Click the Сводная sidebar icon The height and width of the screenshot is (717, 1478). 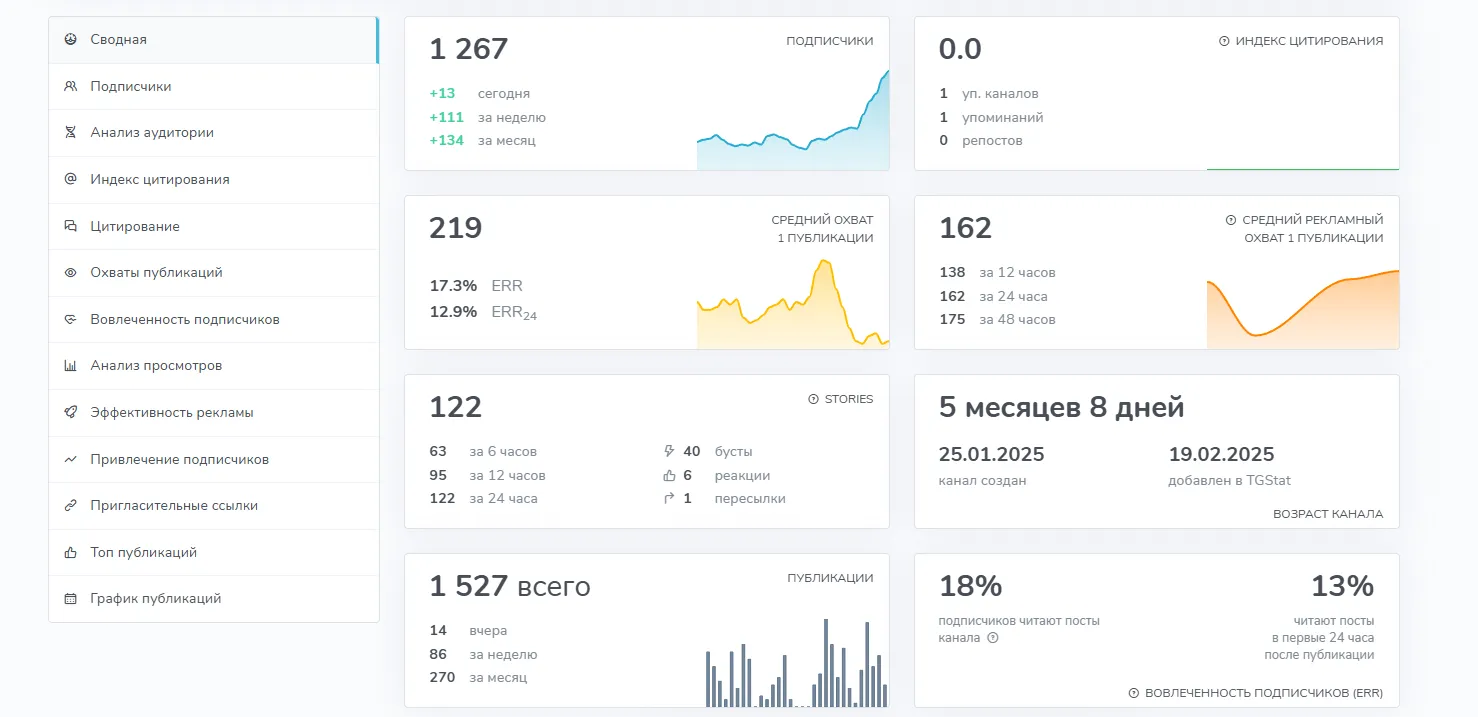(x=70, y=40)
